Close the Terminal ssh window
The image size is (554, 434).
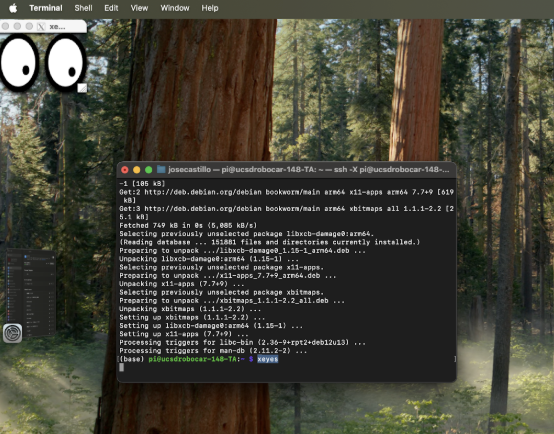pyautogui.click(x=125, y=170)
